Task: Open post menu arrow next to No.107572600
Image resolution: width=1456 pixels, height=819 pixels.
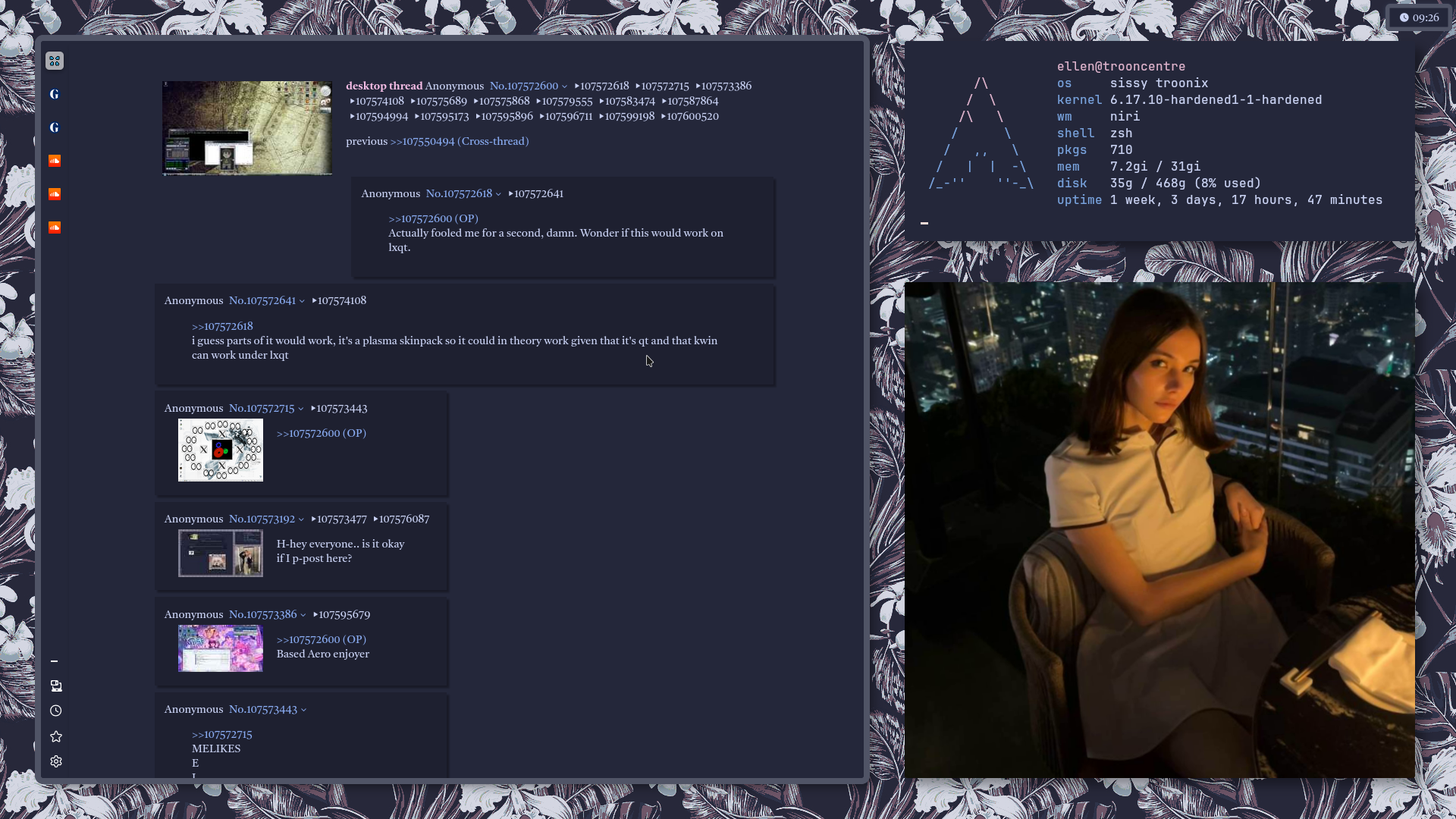Action: (564, 86)
